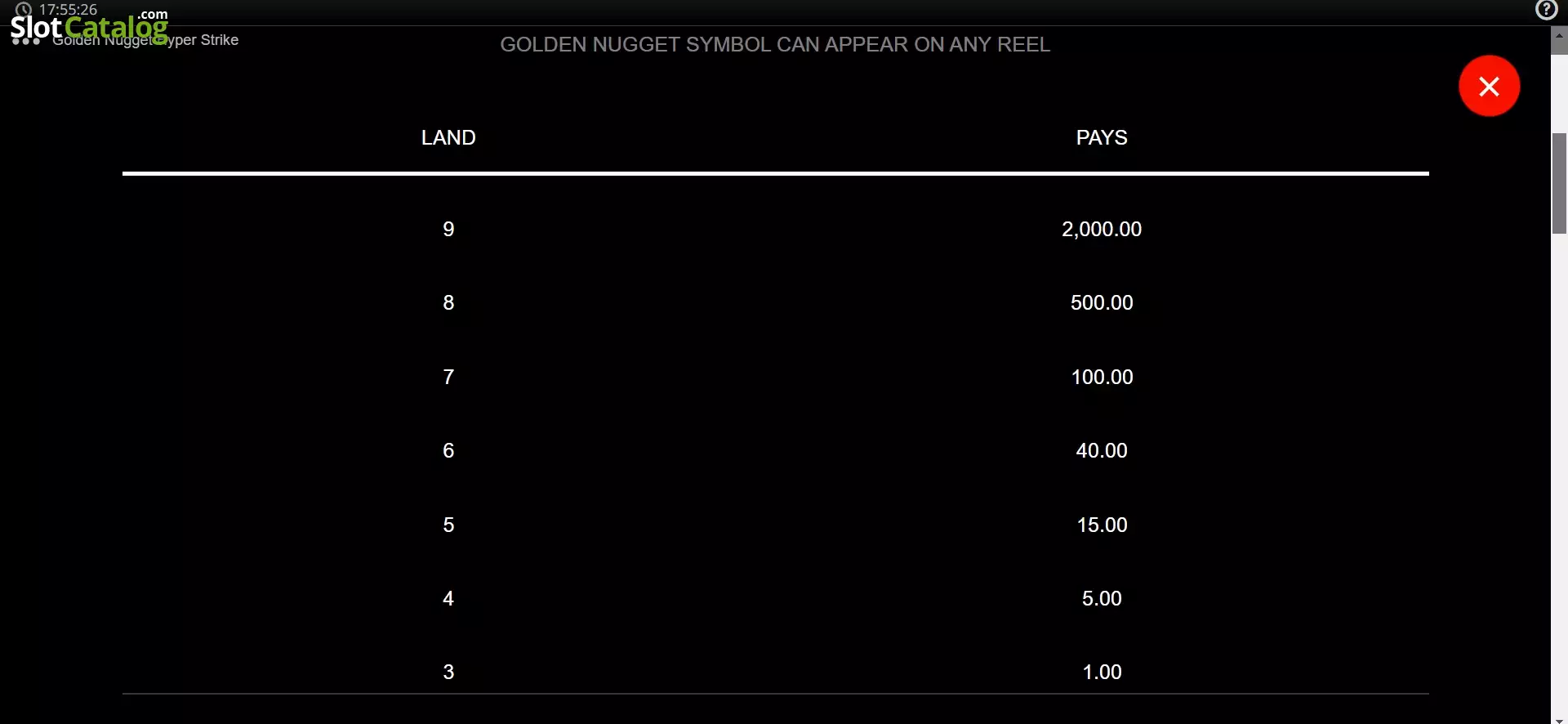Select the PAYS column header
The image size is (1568, 724).
1102,137
